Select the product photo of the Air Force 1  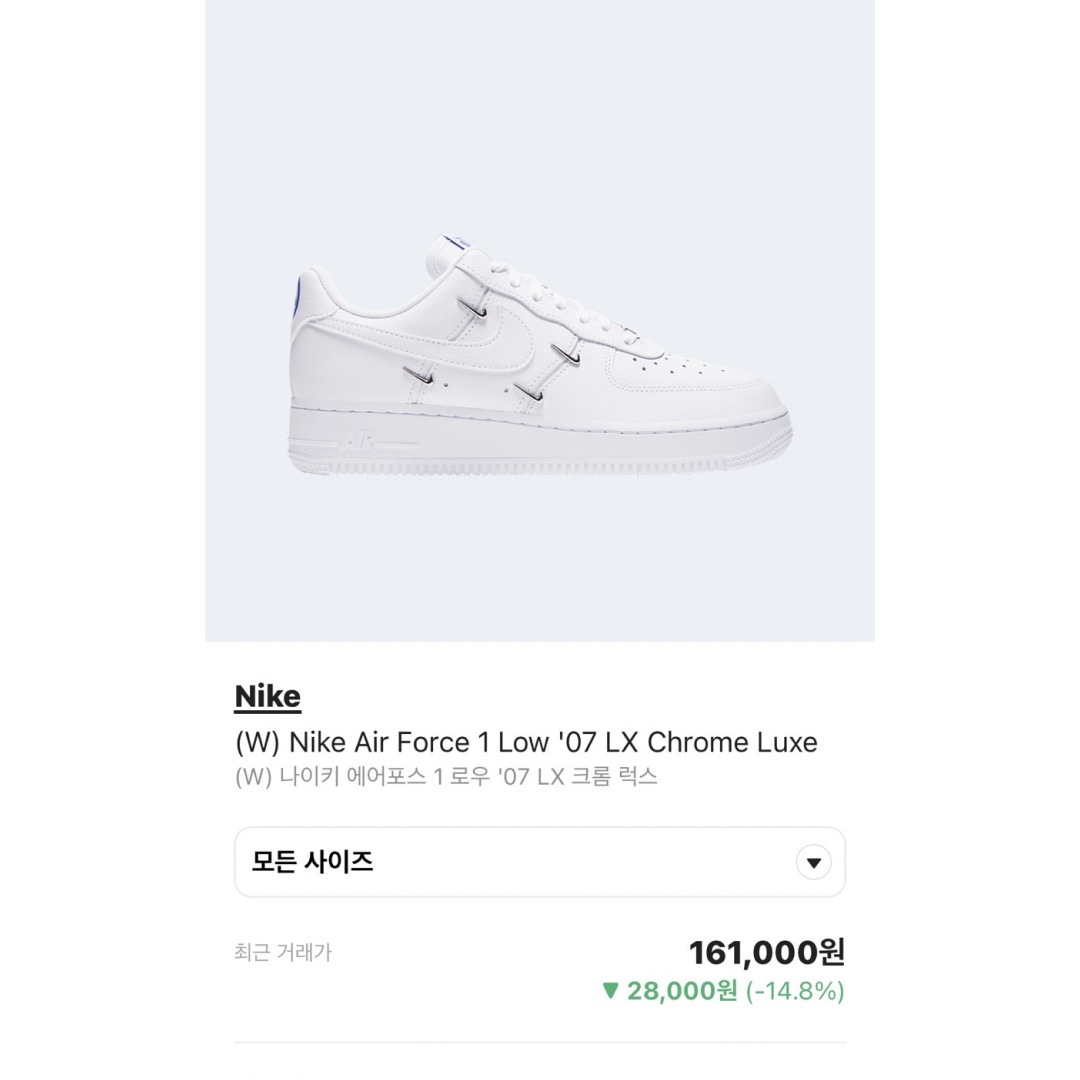540,360
